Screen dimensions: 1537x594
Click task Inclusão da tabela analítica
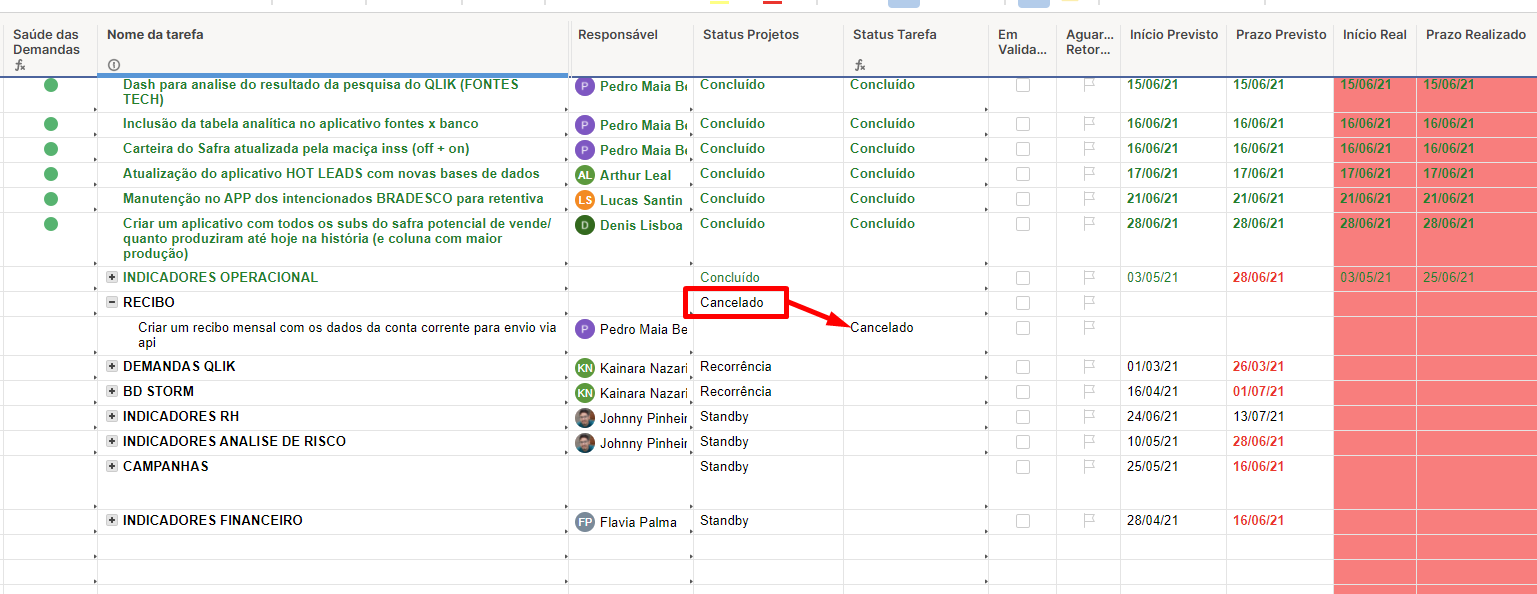[300, 124]
